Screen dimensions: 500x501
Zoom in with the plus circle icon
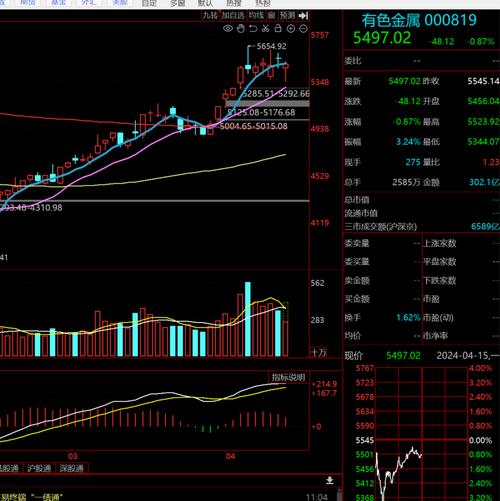coord(291,29)
